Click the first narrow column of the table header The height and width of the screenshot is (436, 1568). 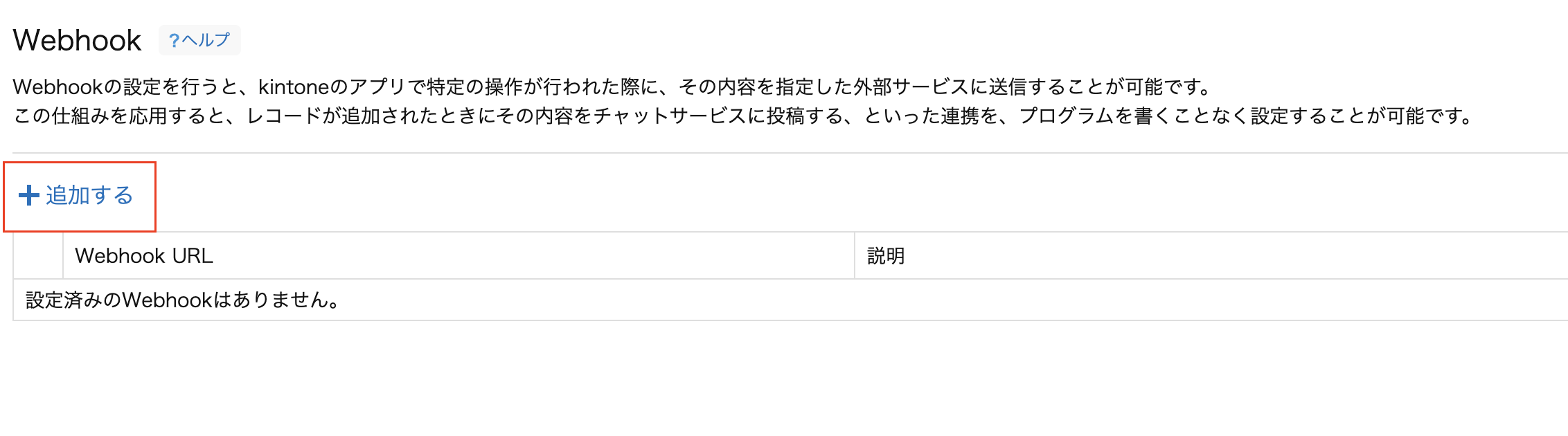tap(38, 256)
